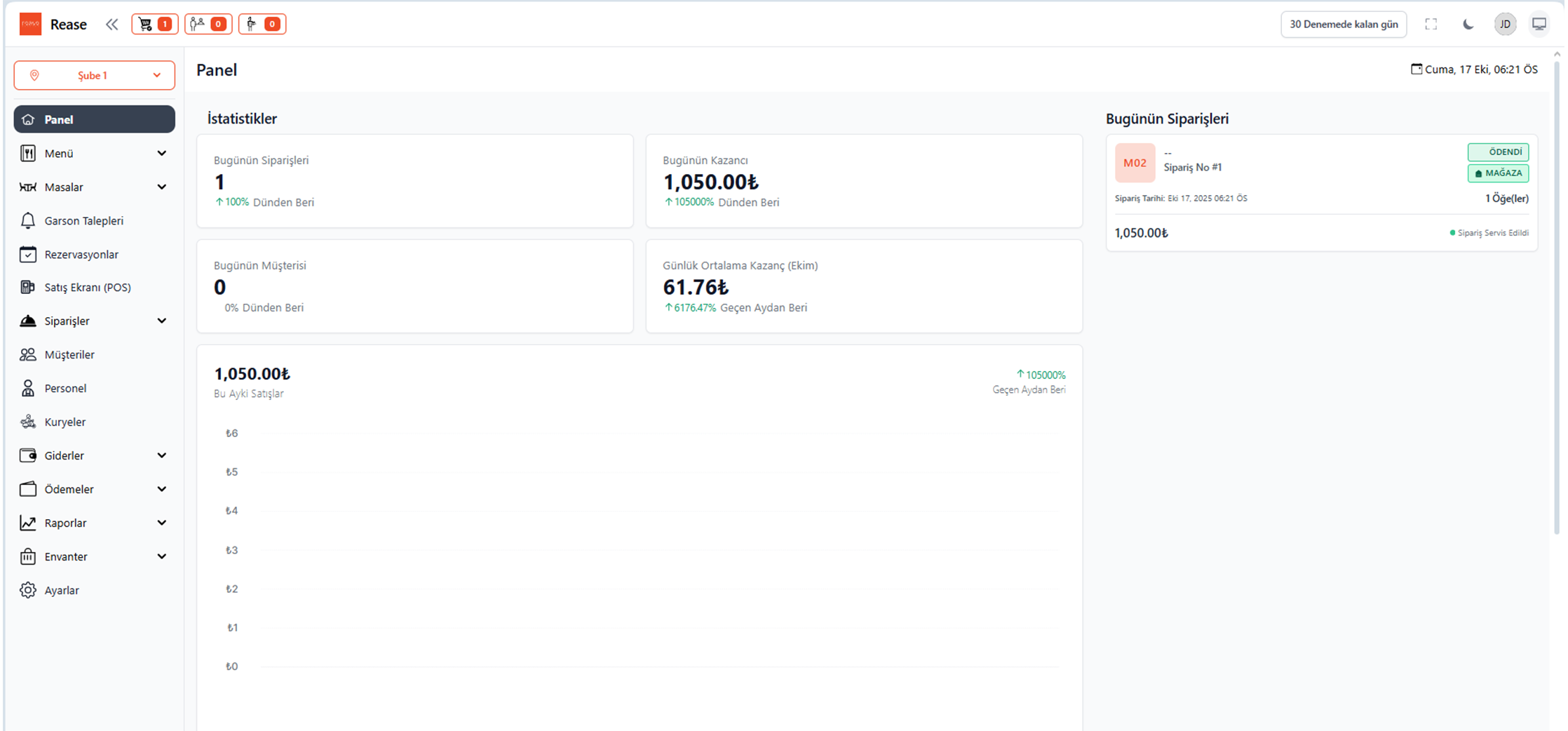Open the Şube 1 branch dropdown

click(94, 76)
